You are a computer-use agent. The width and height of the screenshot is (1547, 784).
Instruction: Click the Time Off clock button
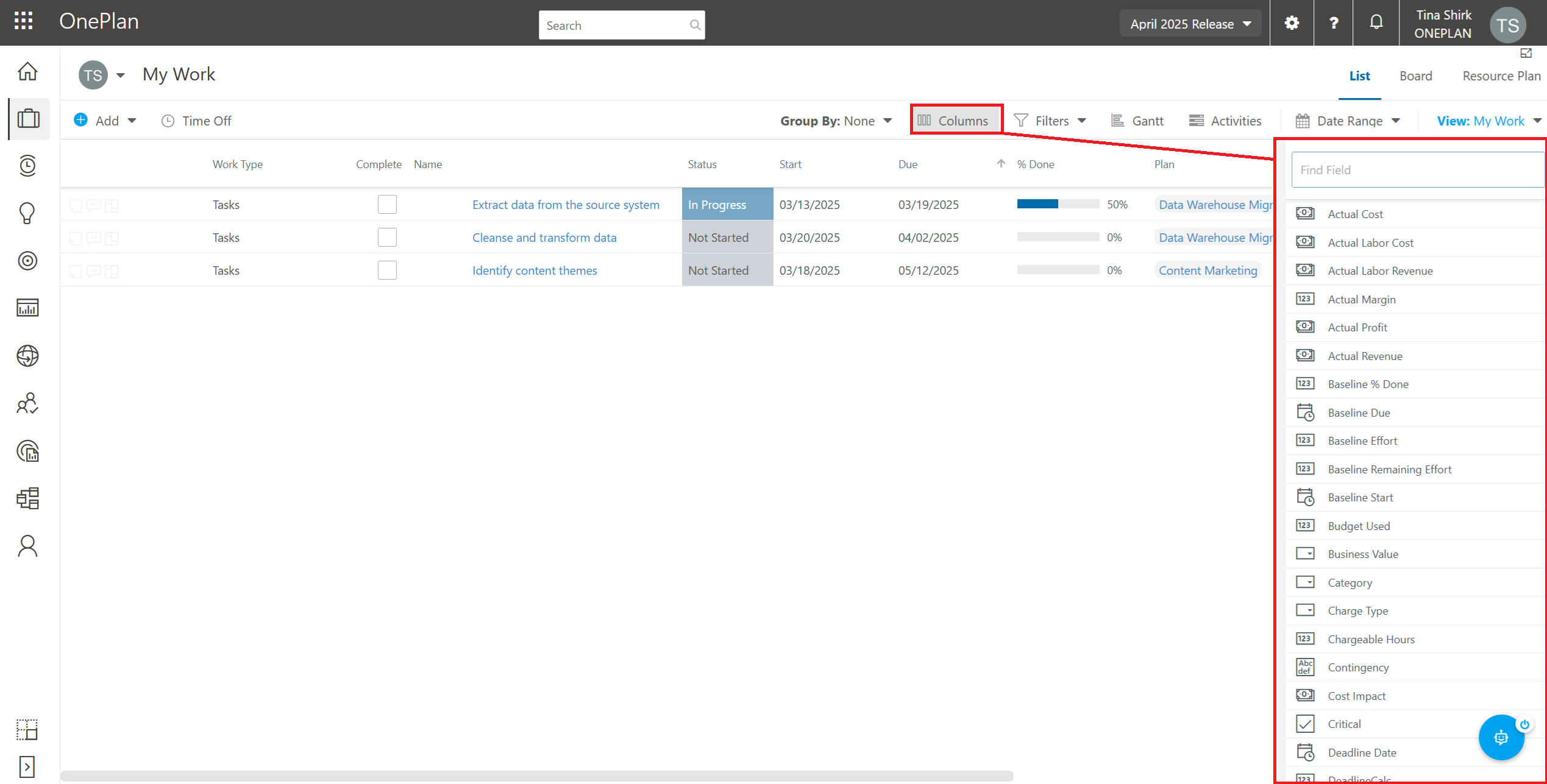196,121
